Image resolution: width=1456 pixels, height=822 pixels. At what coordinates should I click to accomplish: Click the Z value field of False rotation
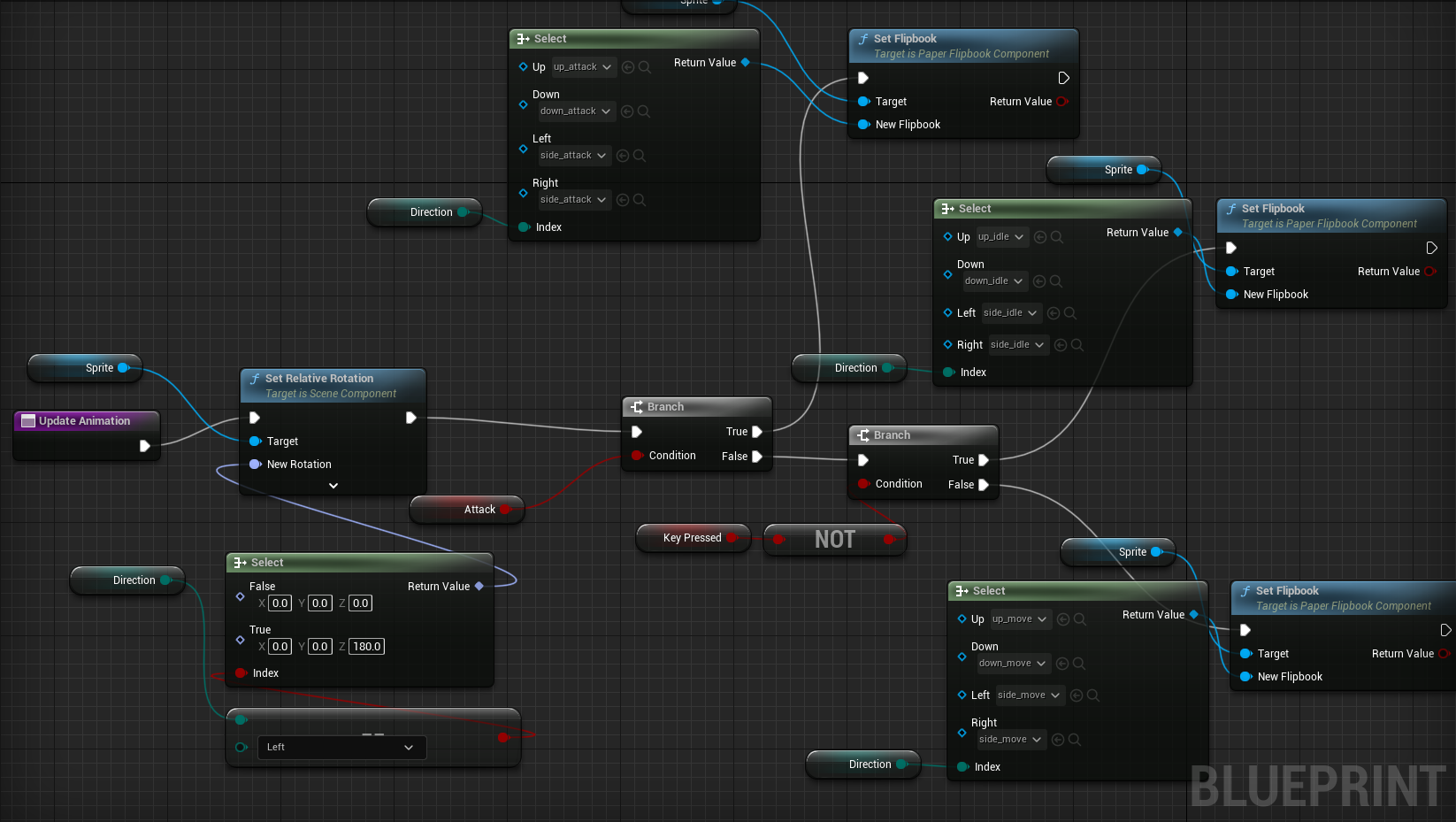[361, 603]
